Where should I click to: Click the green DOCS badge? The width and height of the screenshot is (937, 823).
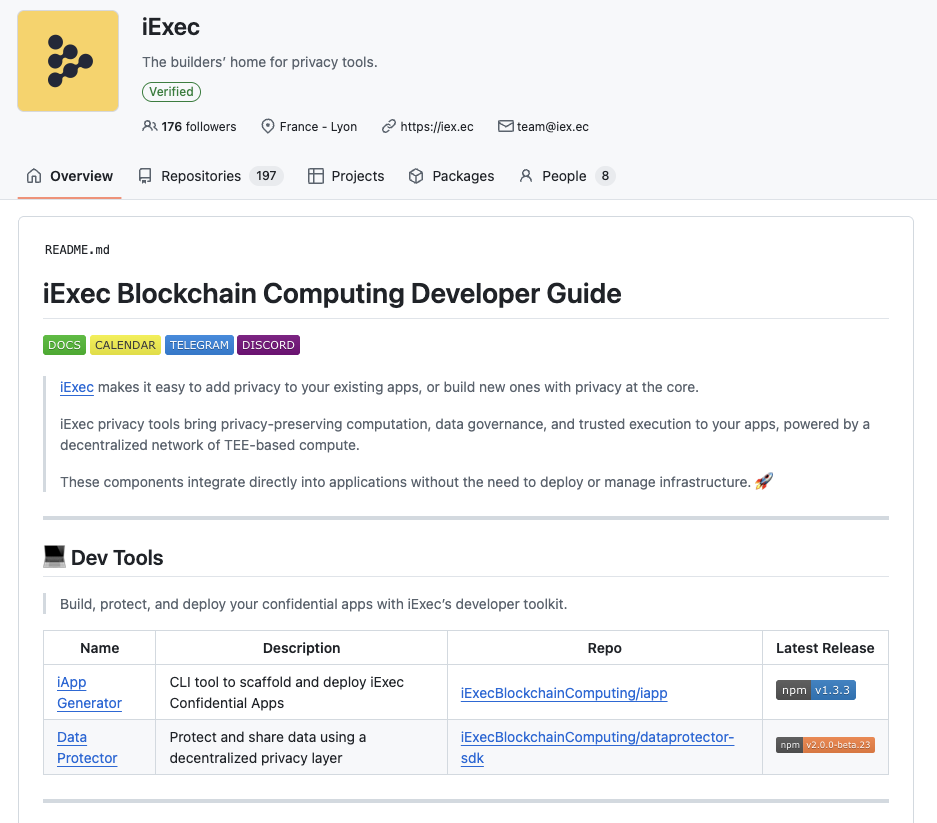click(64, 345)
